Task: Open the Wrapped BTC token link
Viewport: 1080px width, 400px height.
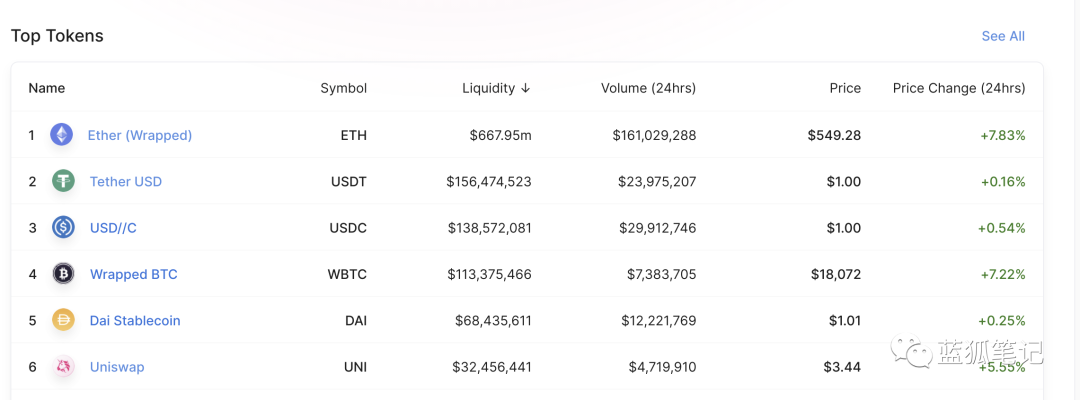Action: 134,274
